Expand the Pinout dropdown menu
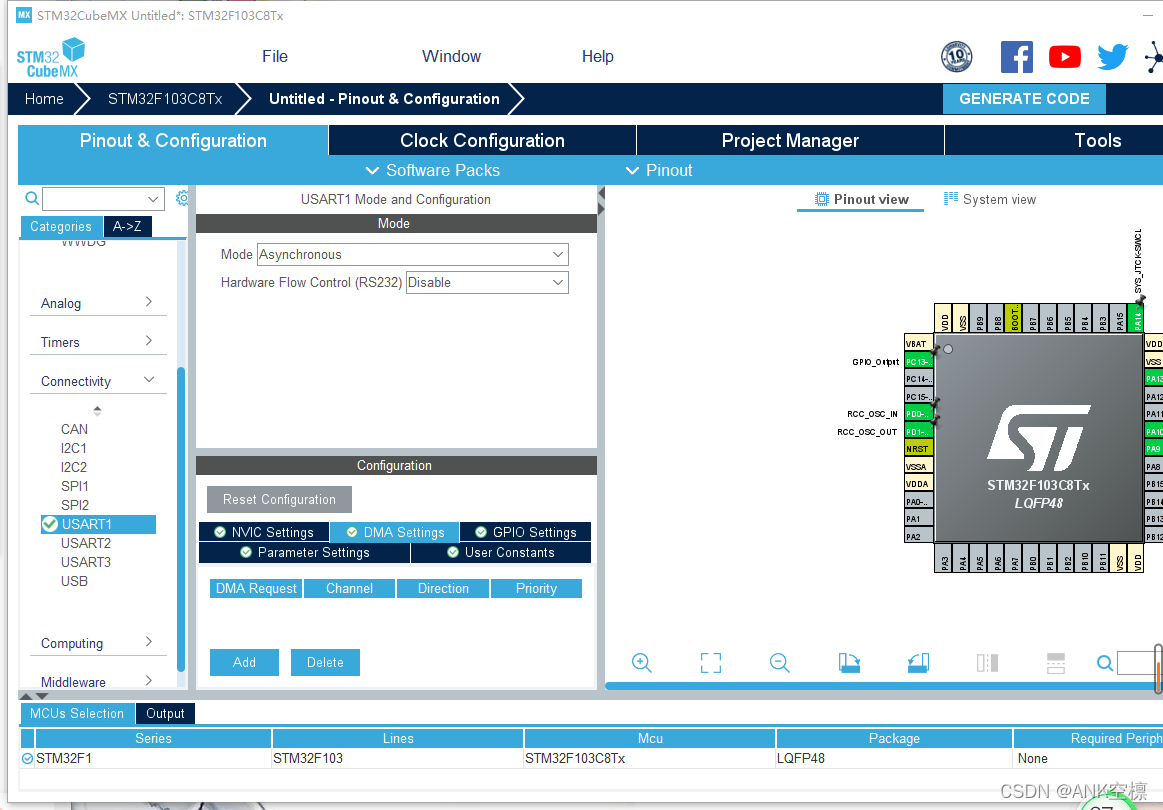 [x=659, y=171]
